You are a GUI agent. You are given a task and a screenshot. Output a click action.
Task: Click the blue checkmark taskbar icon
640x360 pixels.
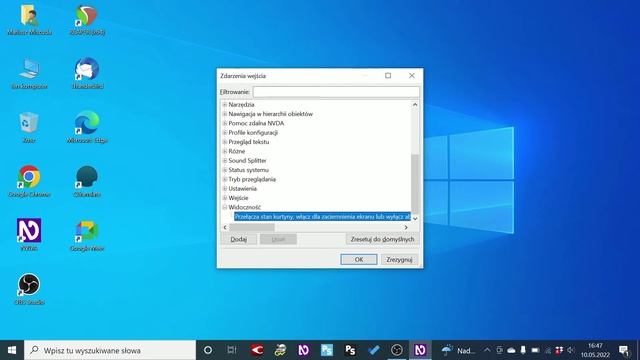(x=373, y=350)
